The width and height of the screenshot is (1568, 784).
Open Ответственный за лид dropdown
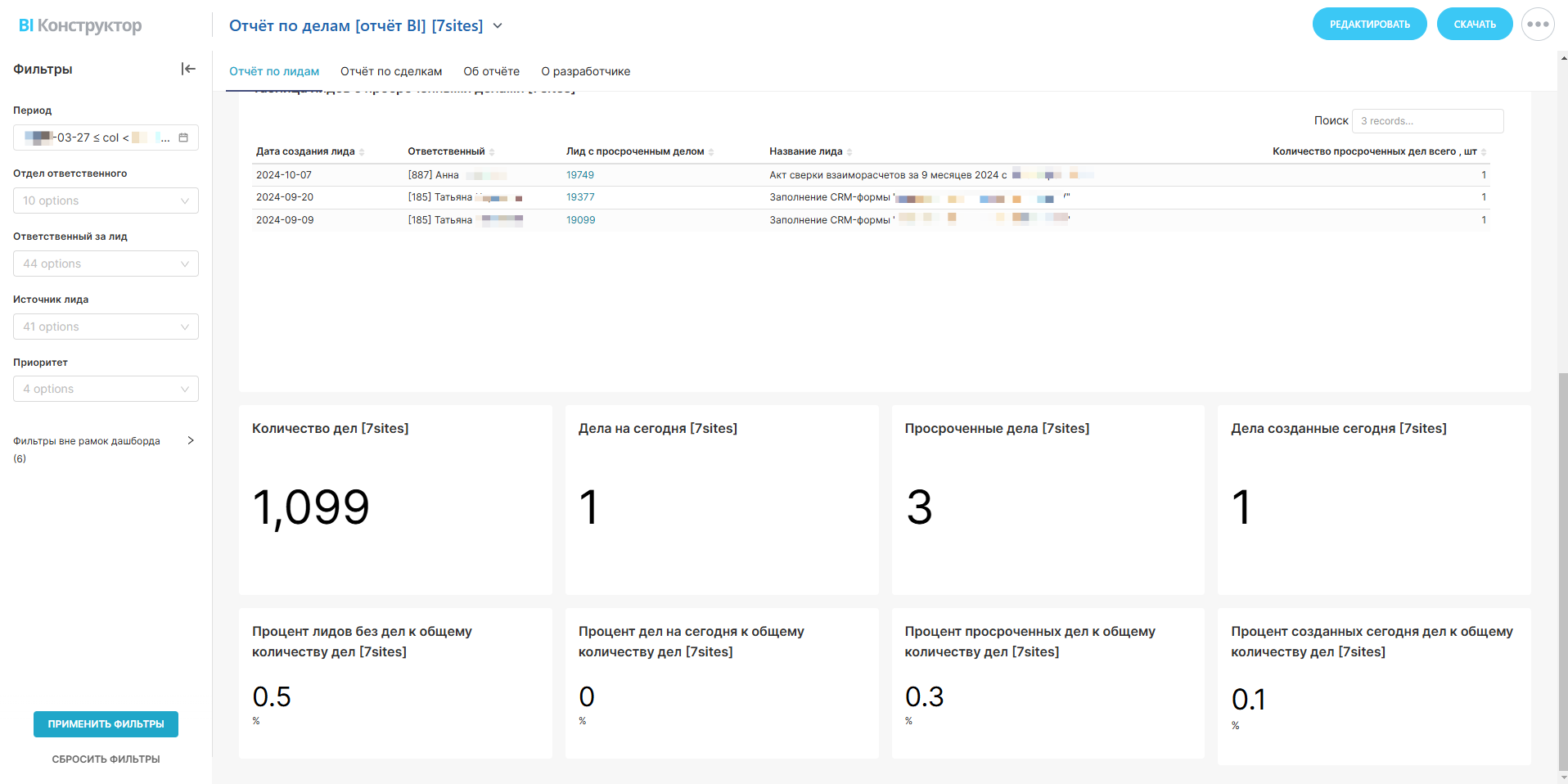point(106,264)
